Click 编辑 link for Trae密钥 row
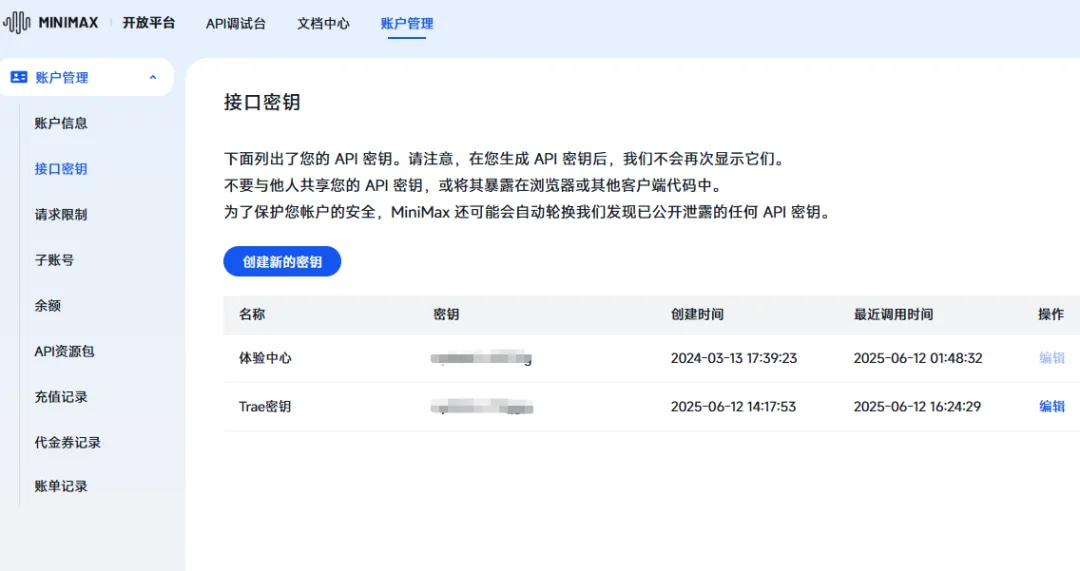The image size is (1080, 571). click(x=1052, y=406)
